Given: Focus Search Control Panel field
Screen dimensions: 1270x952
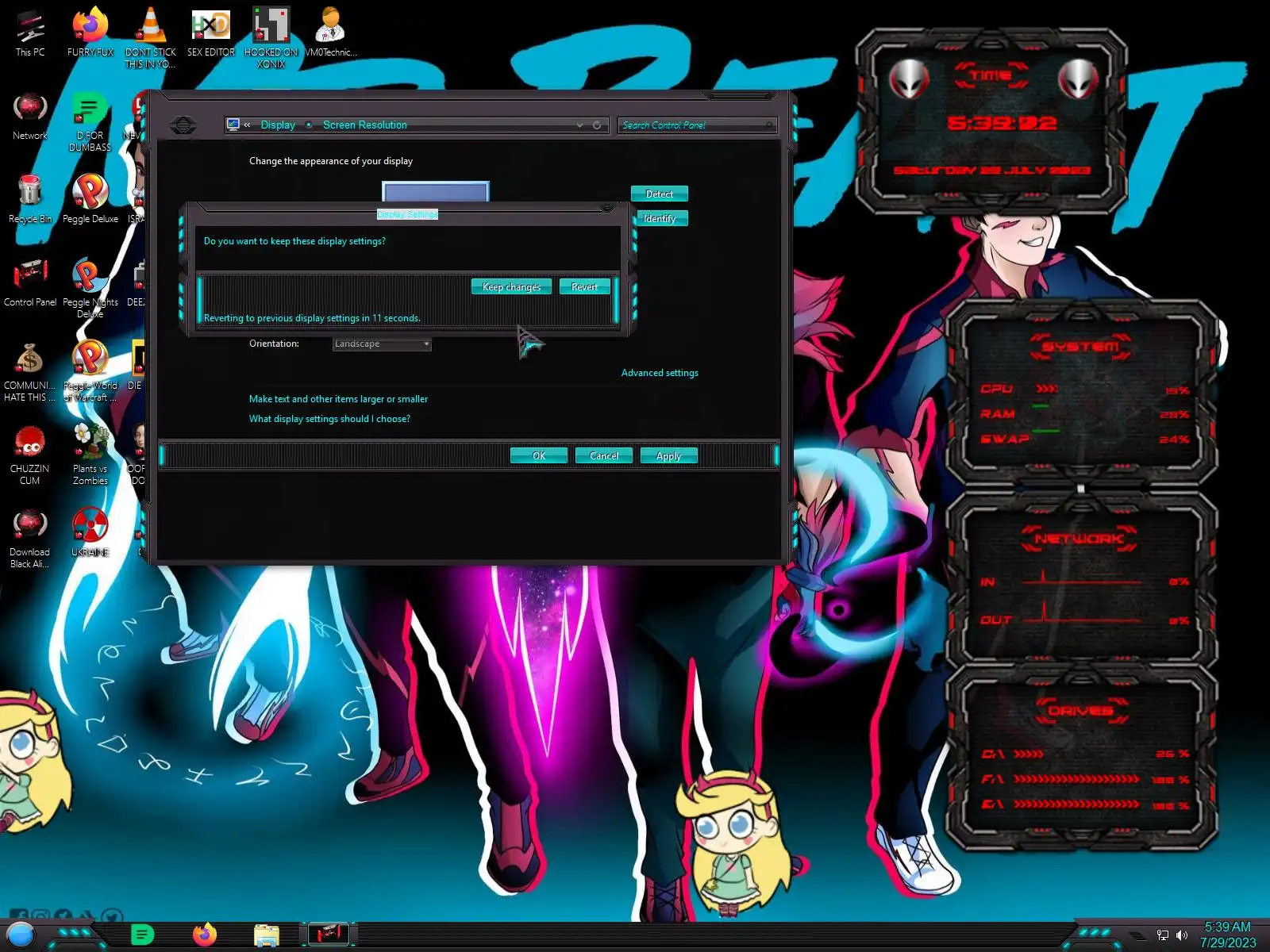Looking at the screenshot, I should click(x=697, y=125).
